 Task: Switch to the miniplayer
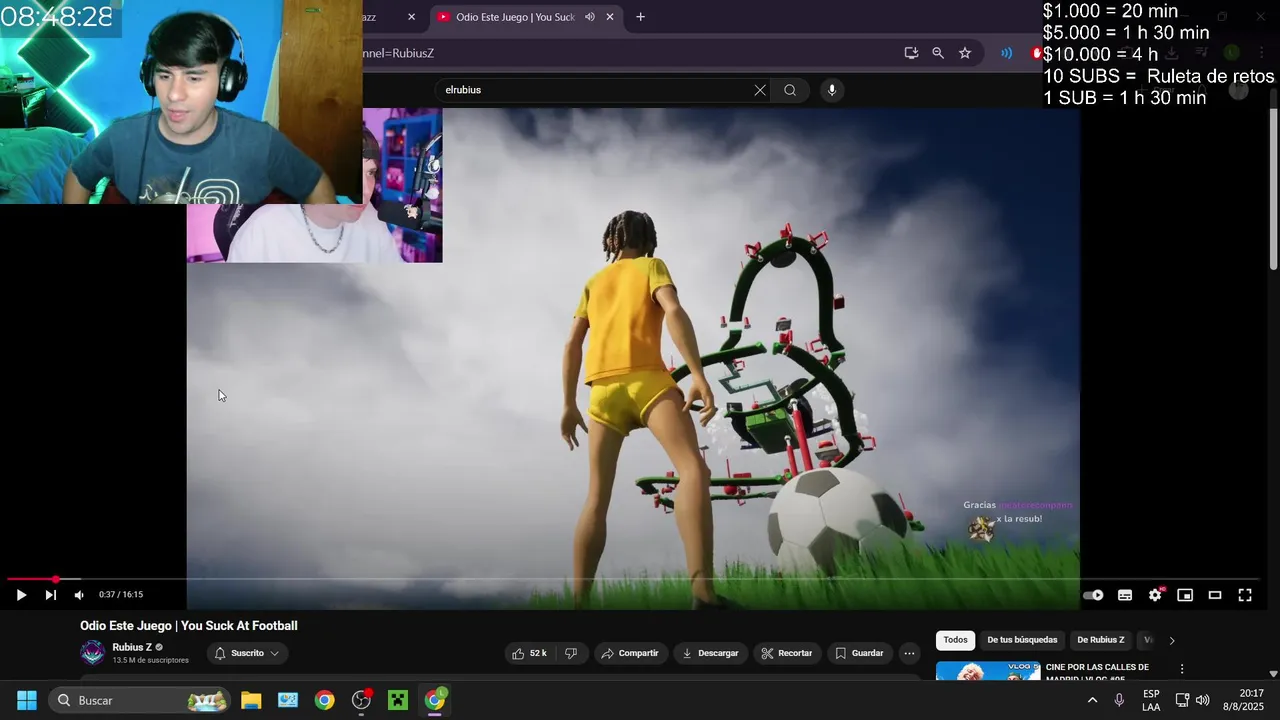point(1185,595)
